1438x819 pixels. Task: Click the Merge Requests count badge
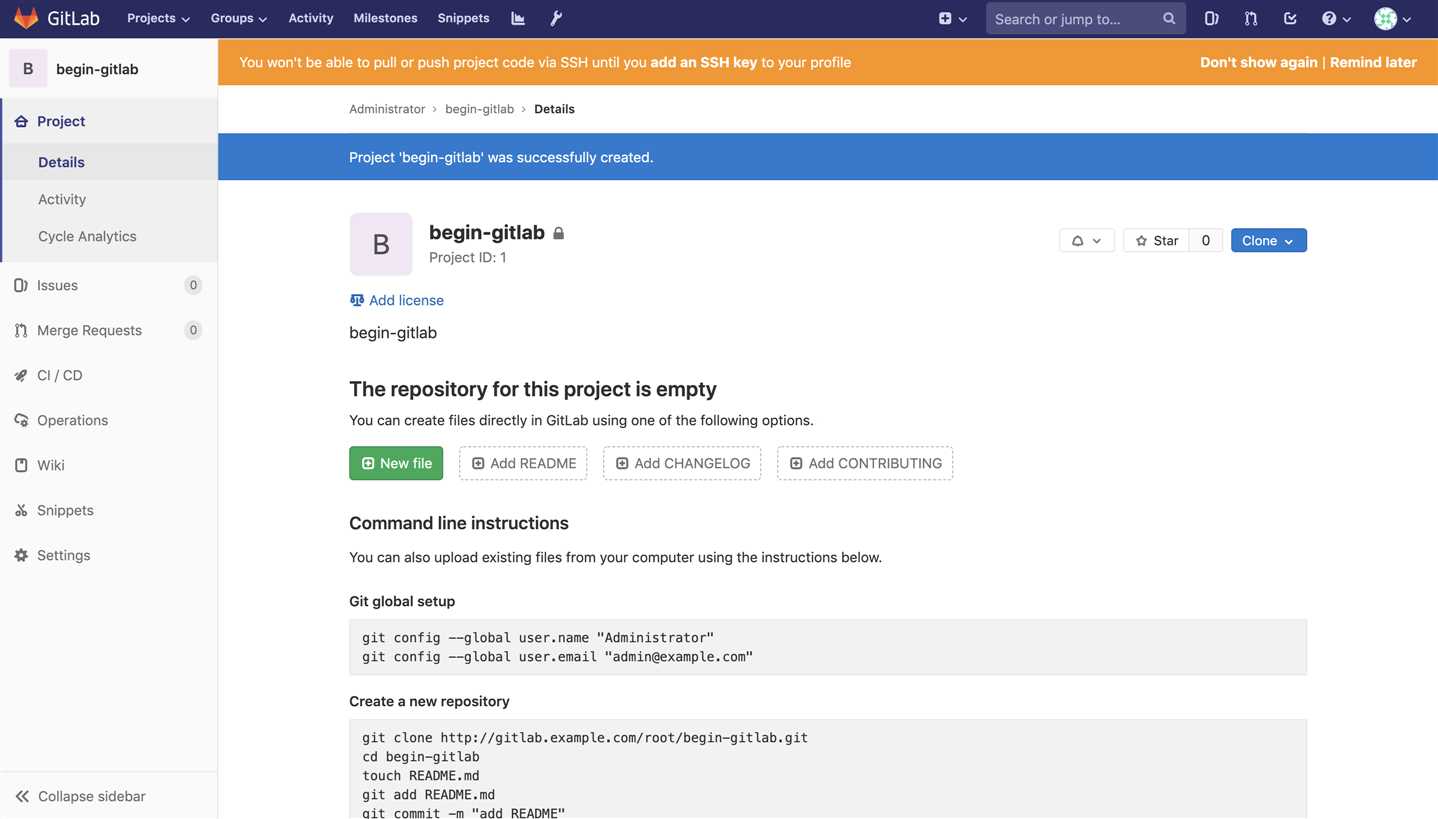point(193,330)
